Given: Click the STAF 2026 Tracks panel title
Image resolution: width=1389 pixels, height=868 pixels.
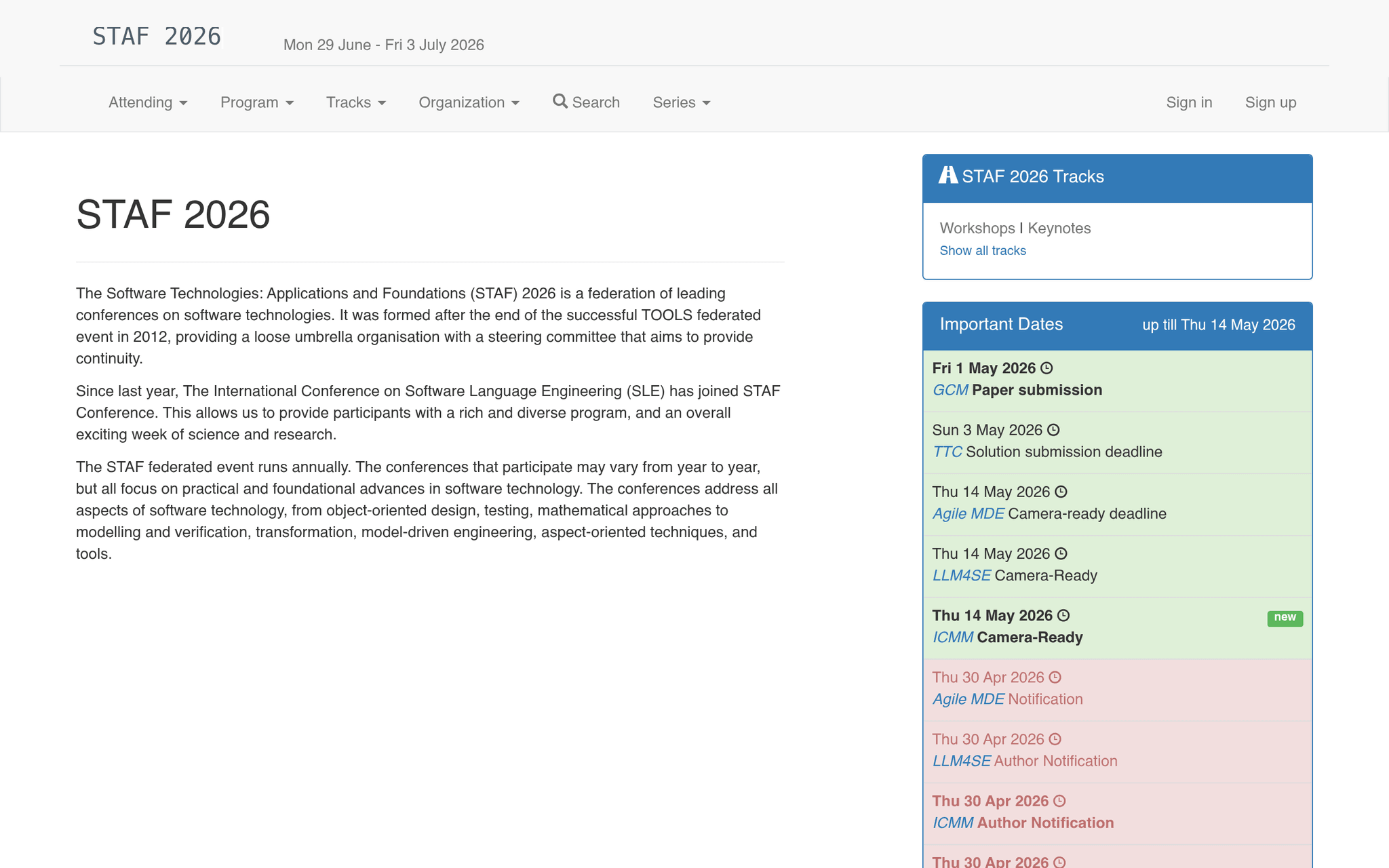Looking at the screenshot, I should pyautogui.click(x=1033, y=176).
